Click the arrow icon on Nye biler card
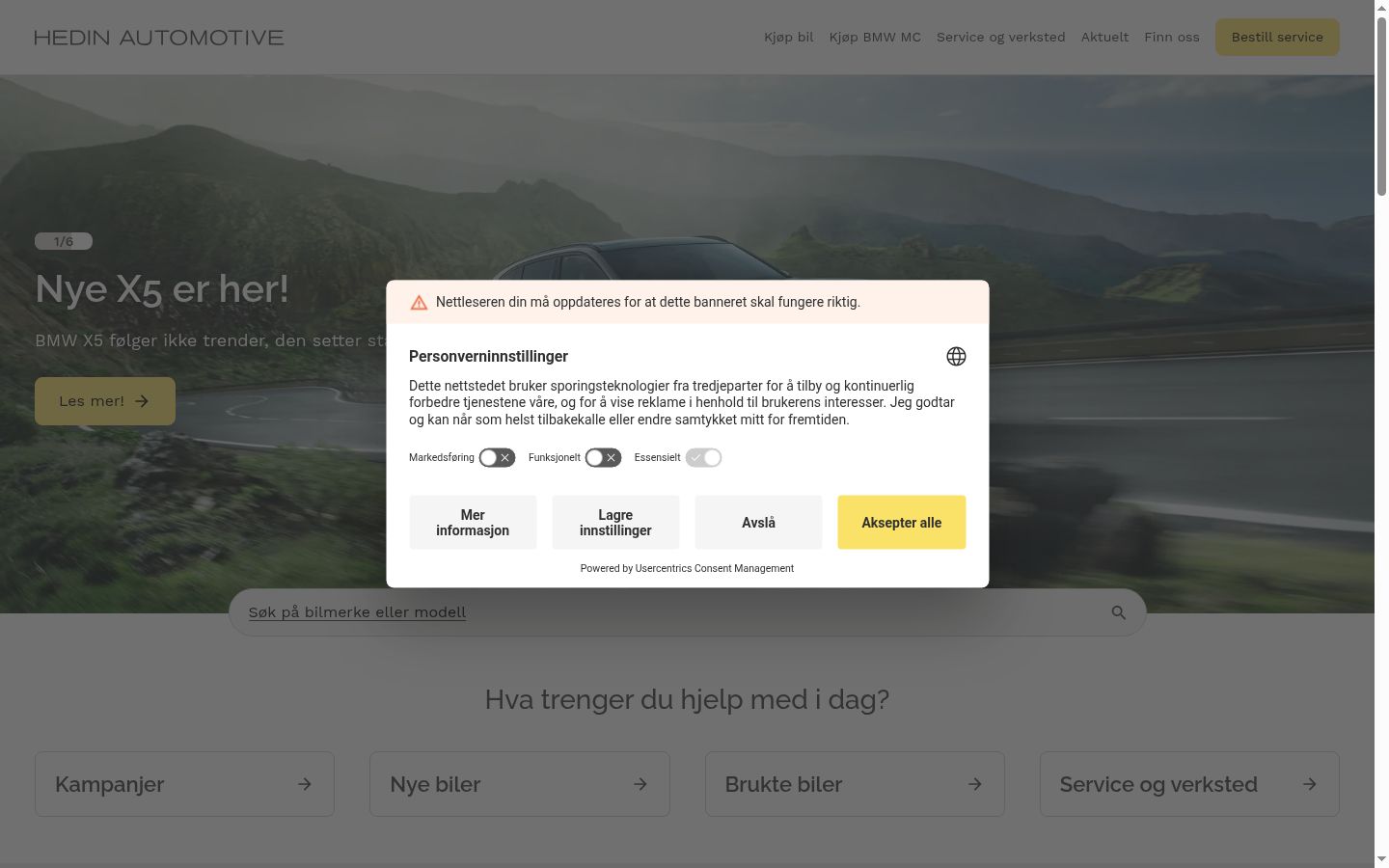 pos(640,784)
